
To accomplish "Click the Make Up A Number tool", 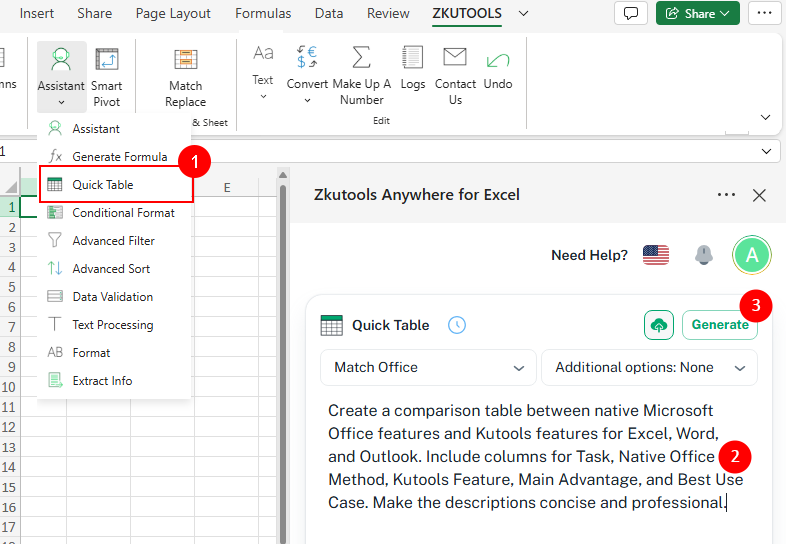I will [x=361, y=74].
